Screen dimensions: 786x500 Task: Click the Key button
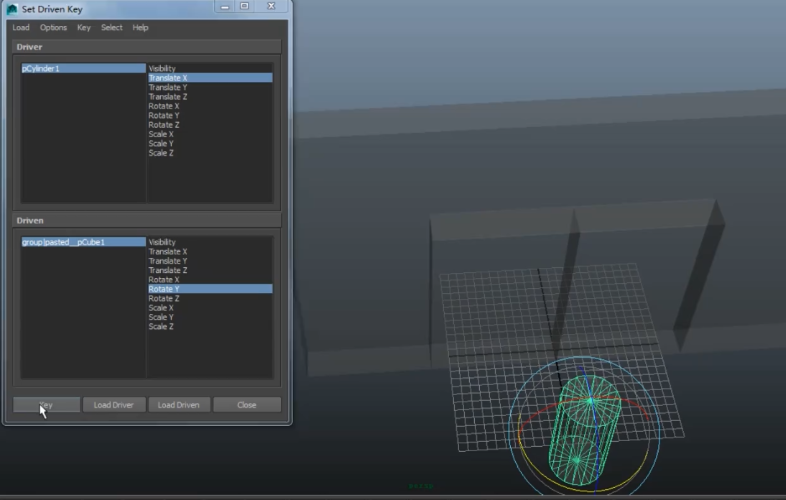point(46,405)
